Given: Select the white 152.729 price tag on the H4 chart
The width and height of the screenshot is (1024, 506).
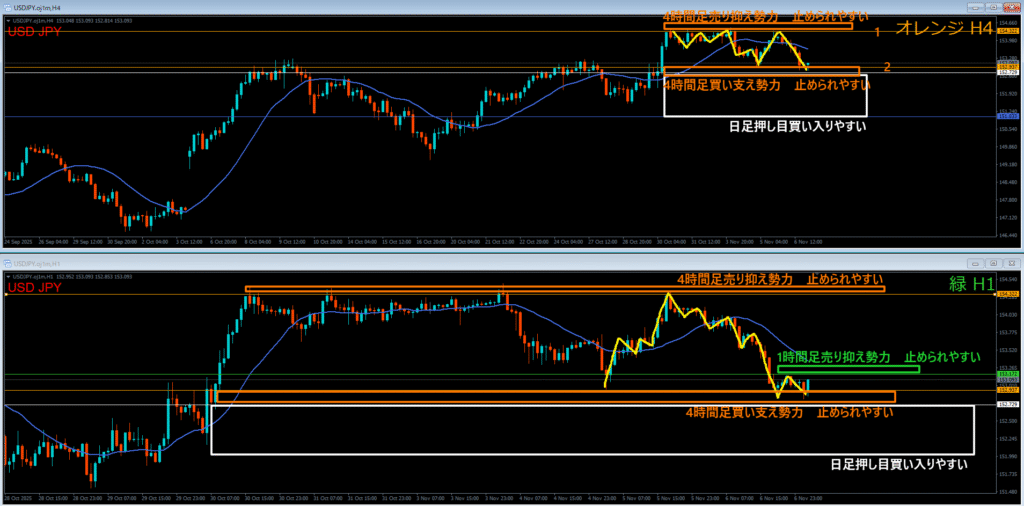Looking at the screenshot, I should (x=1008, y=72).
